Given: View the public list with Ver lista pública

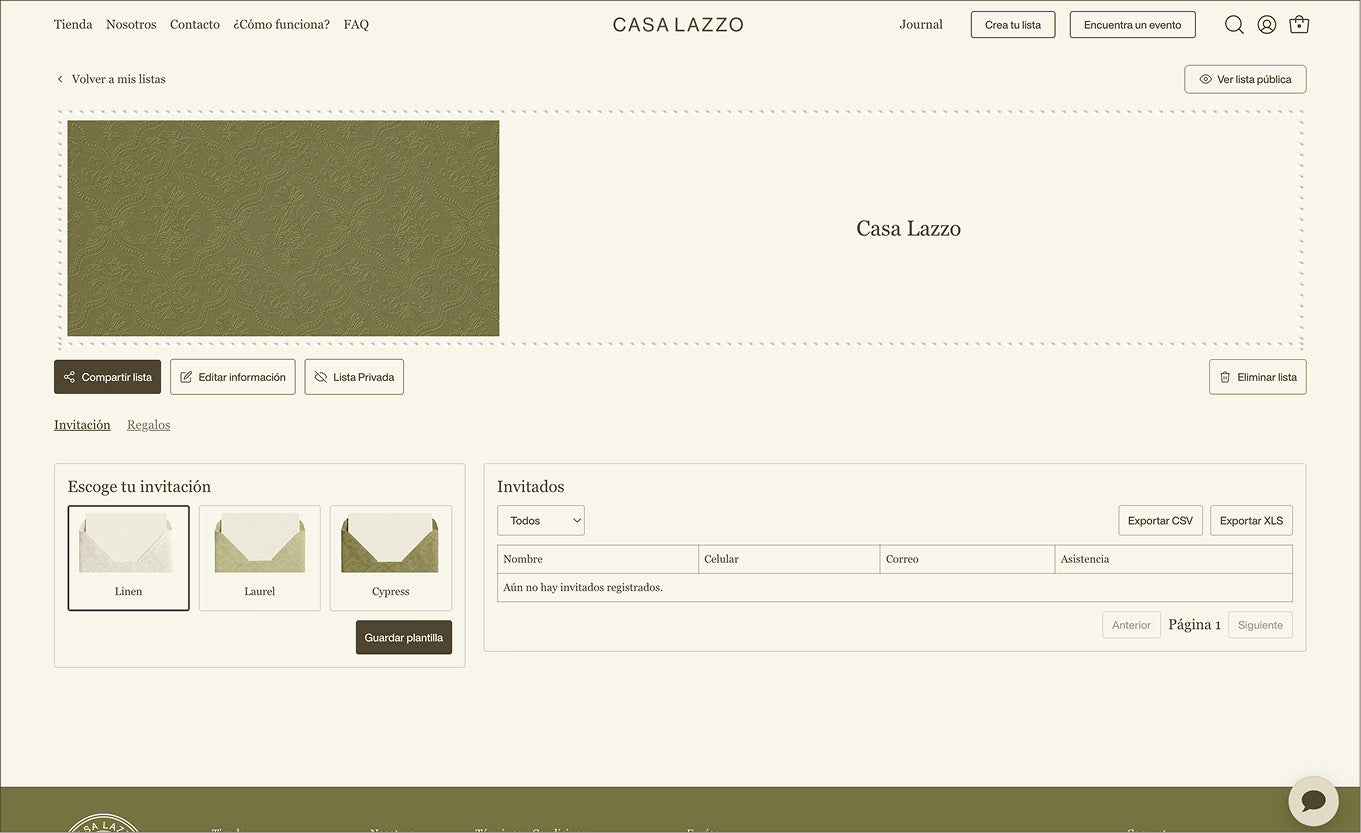Looking at the screenshot, I should pos(1245,79).
